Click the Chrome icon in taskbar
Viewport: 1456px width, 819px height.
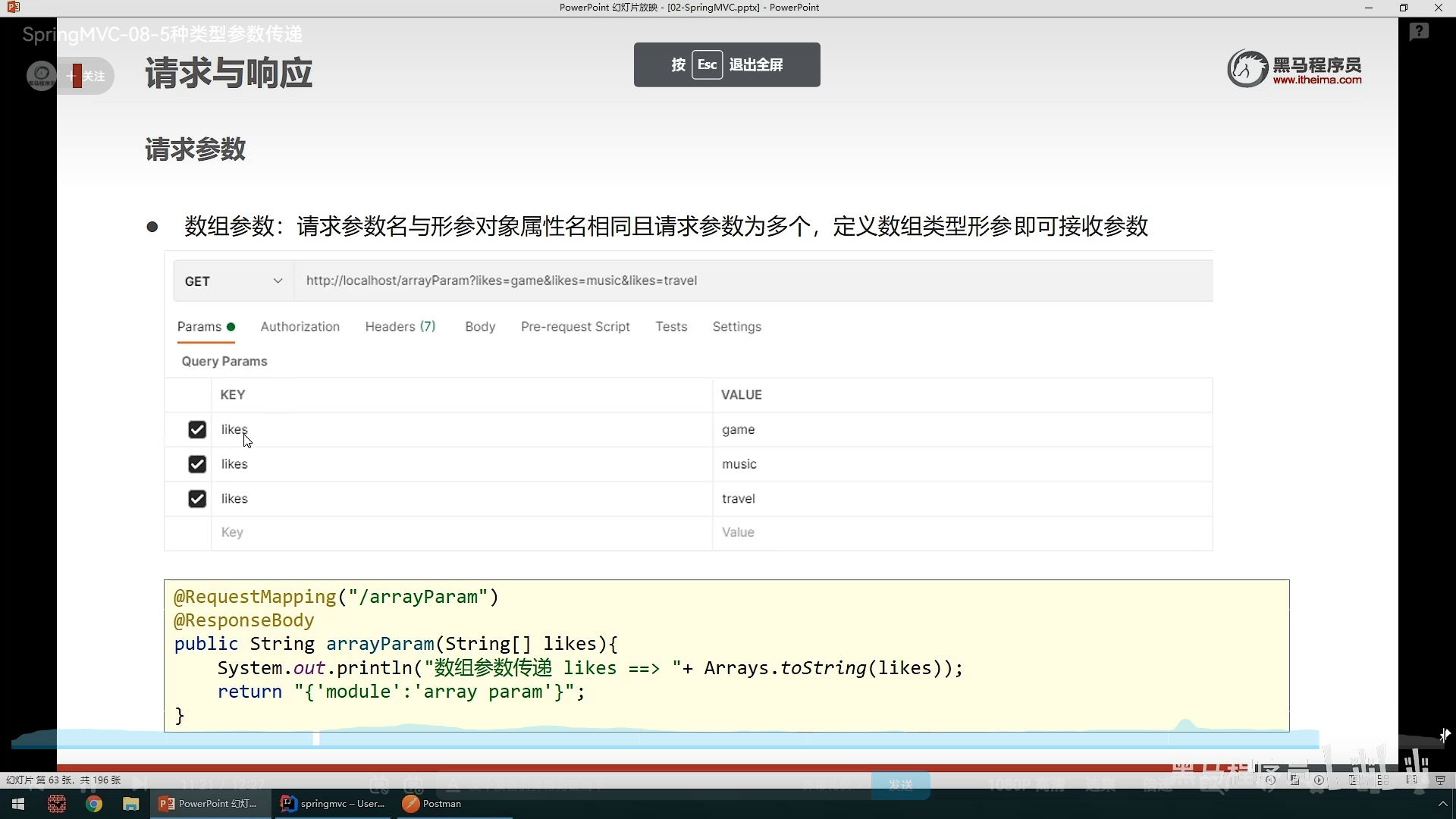(94, 804)
